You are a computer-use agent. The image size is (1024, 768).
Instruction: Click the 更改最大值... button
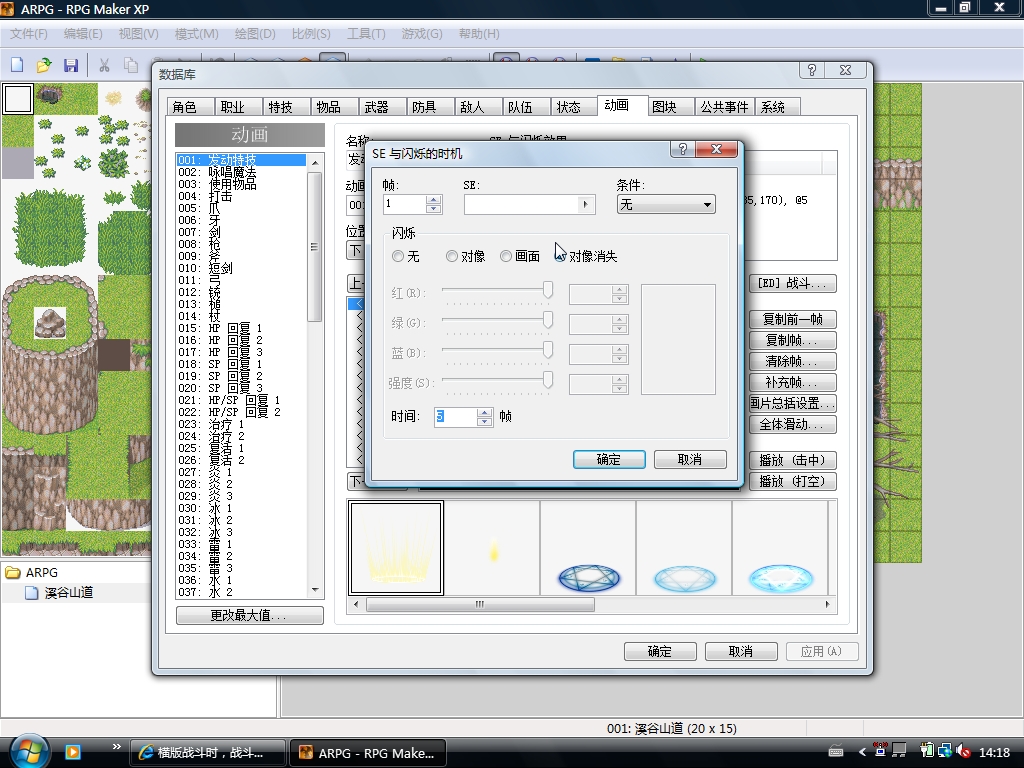[x=249, y=616]
